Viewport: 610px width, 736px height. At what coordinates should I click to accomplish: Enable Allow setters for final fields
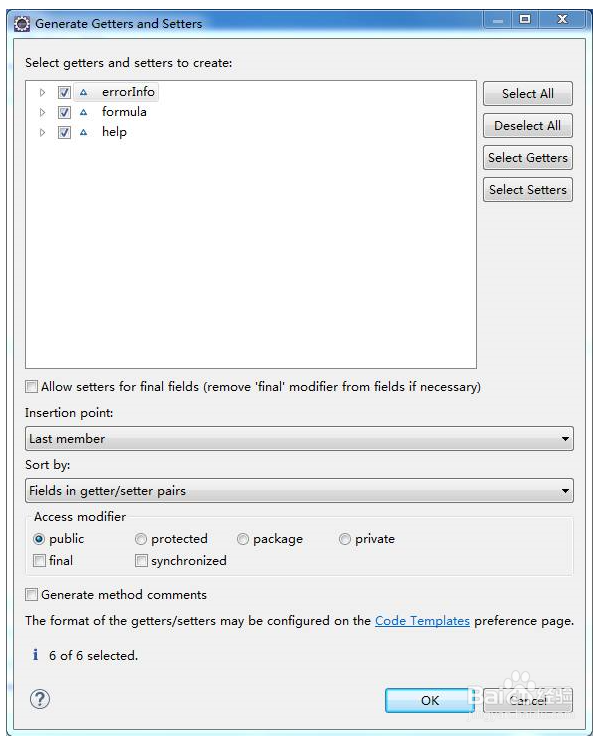pos(32,387)
